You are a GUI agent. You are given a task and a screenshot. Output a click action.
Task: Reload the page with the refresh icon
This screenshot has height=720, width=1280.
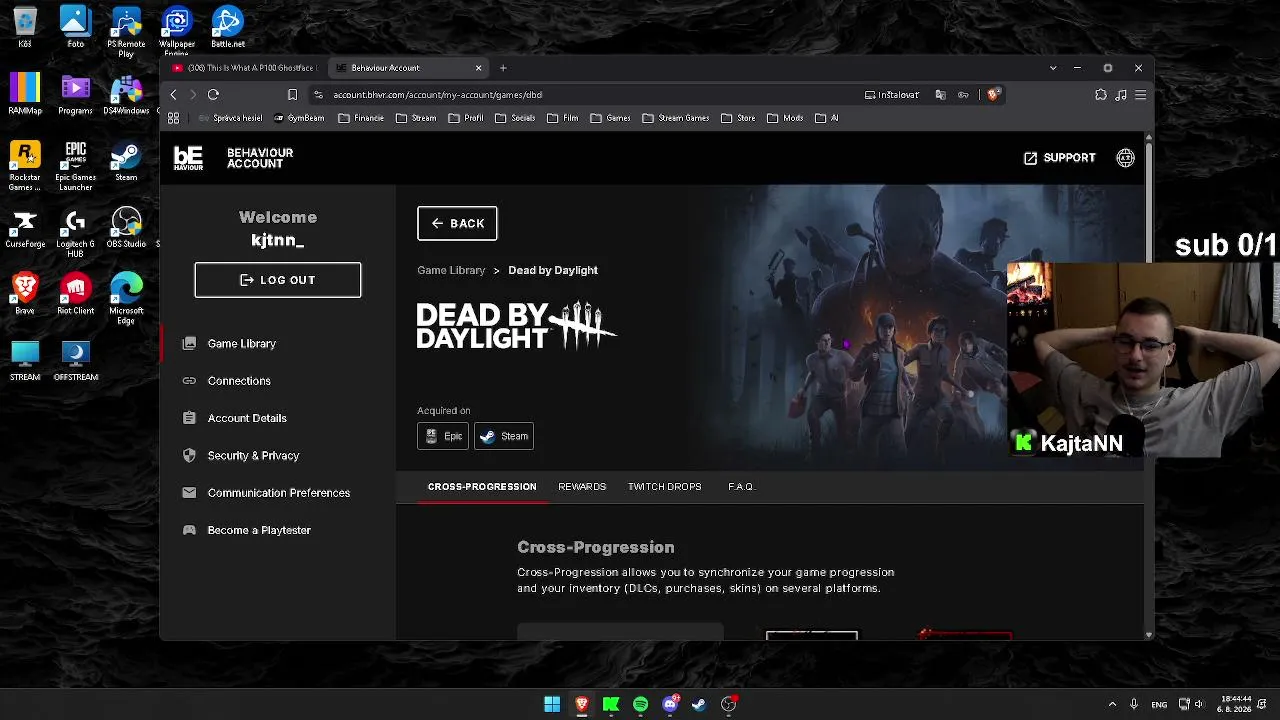click(x=213, y=95)
